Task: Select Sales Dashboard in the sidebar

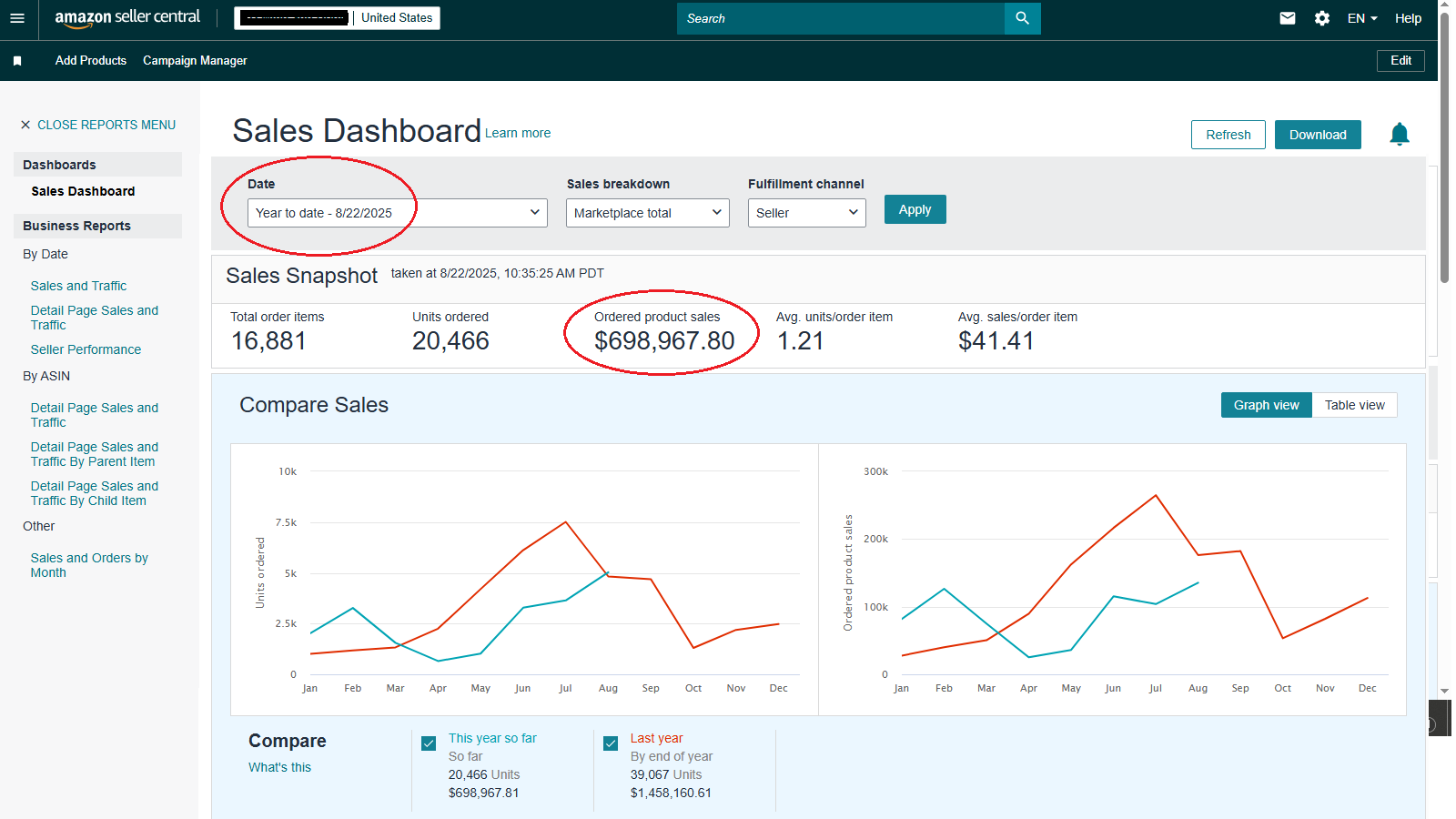Action: pos(83,191)
